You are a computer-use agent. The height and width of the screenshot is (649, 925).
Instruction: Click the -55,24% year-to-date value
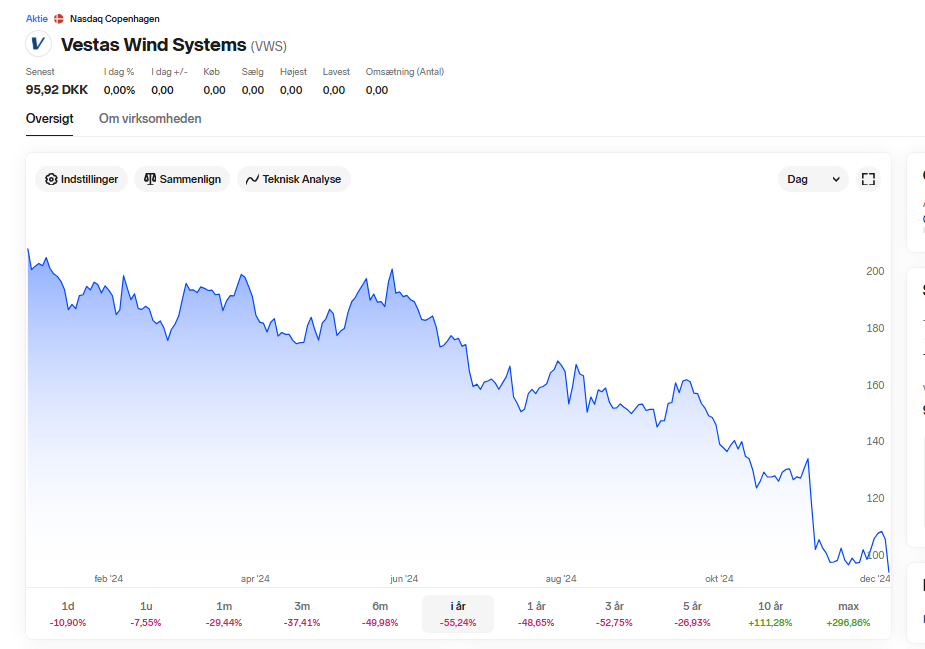(458, 623)
